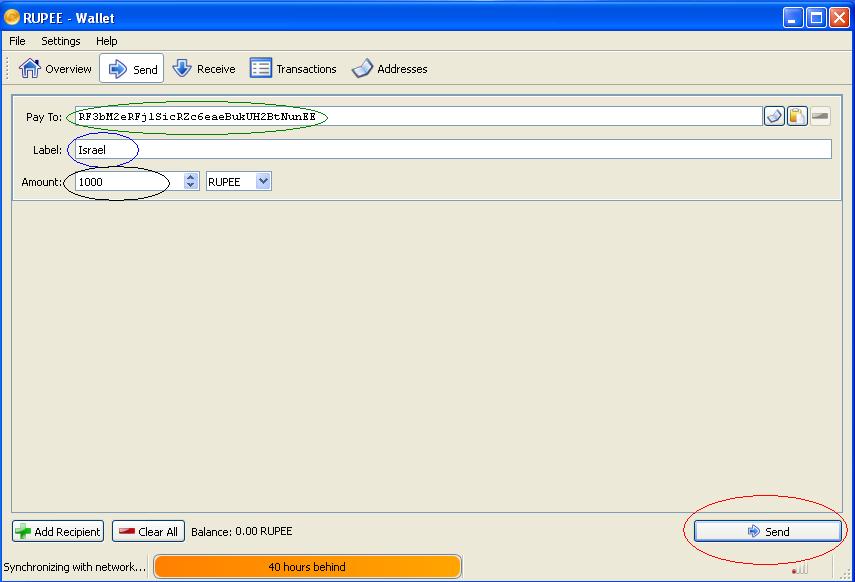This screenshot has height=582, width=855.
Task: Click the Send button at bottom right
Action: pos(767,531)
